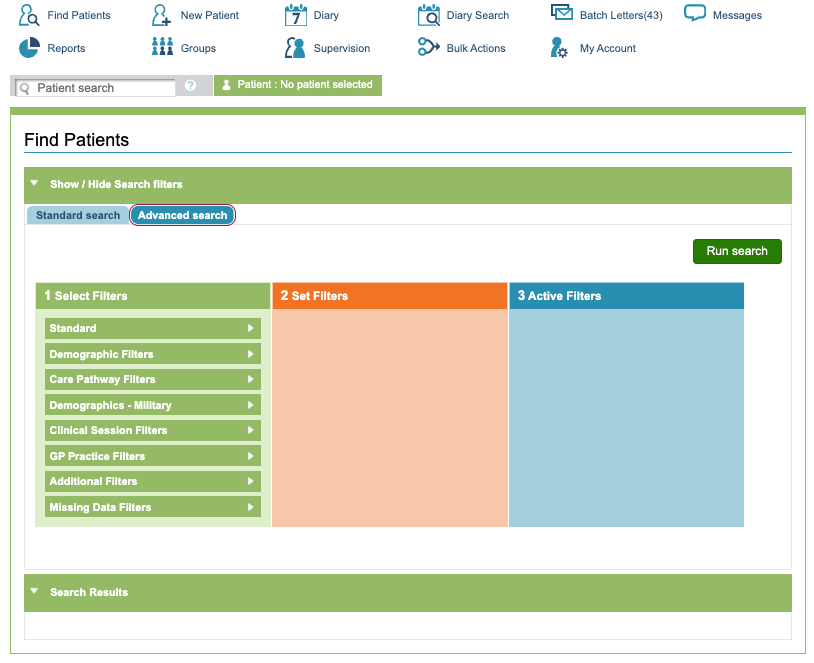Viewport: 814px width, 663px height.
Task: Open the New Patient icon
Action: (162, 15)
